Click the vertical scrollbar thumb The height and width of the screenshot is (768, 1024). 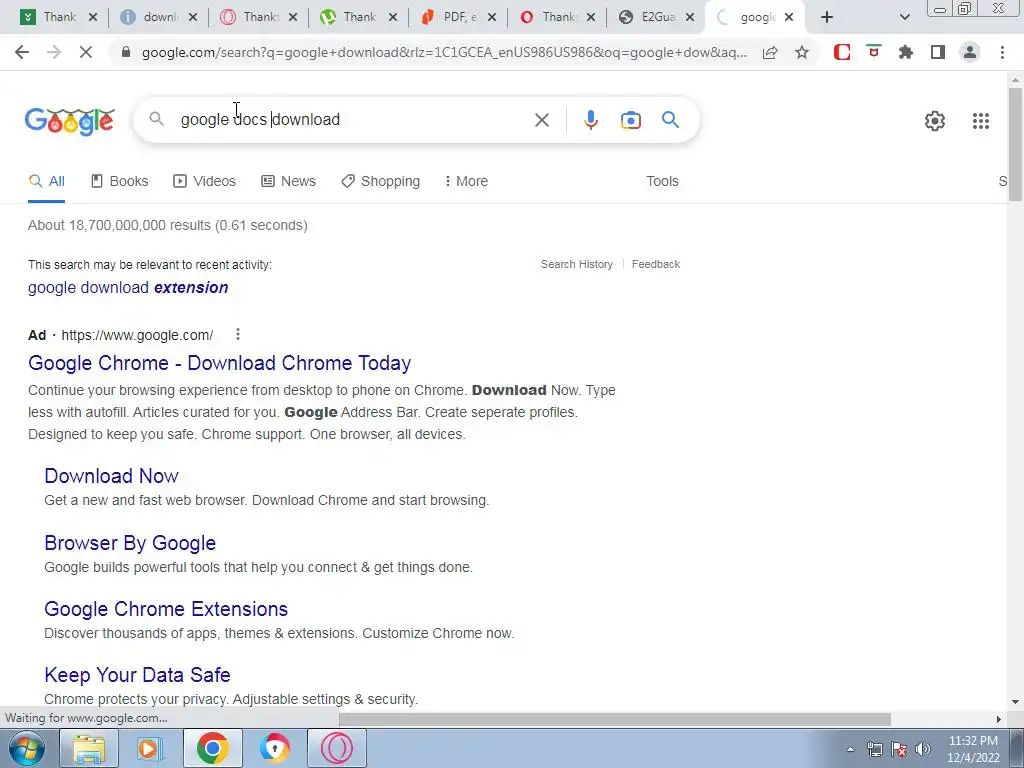1015,144
